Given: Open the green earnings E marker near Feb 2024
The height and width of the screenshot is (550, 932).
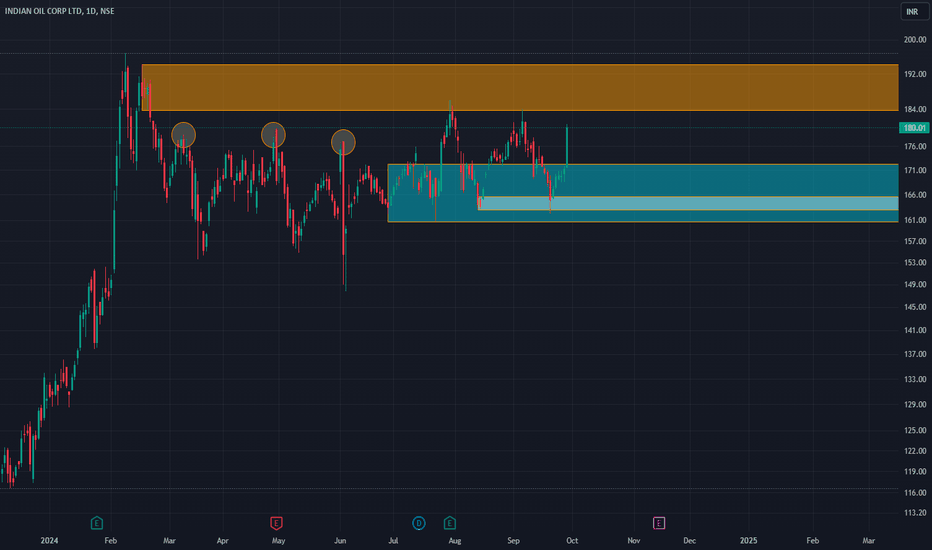Looking at the screenshot, I should click(x=97, y=523).
